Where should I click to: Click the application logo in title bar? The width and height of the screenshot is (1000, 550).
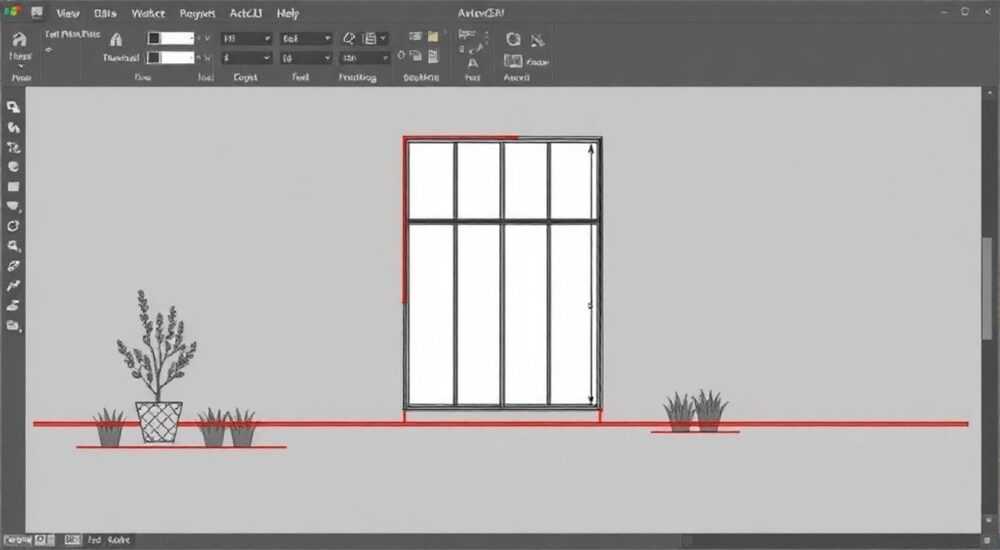point(12,11)
